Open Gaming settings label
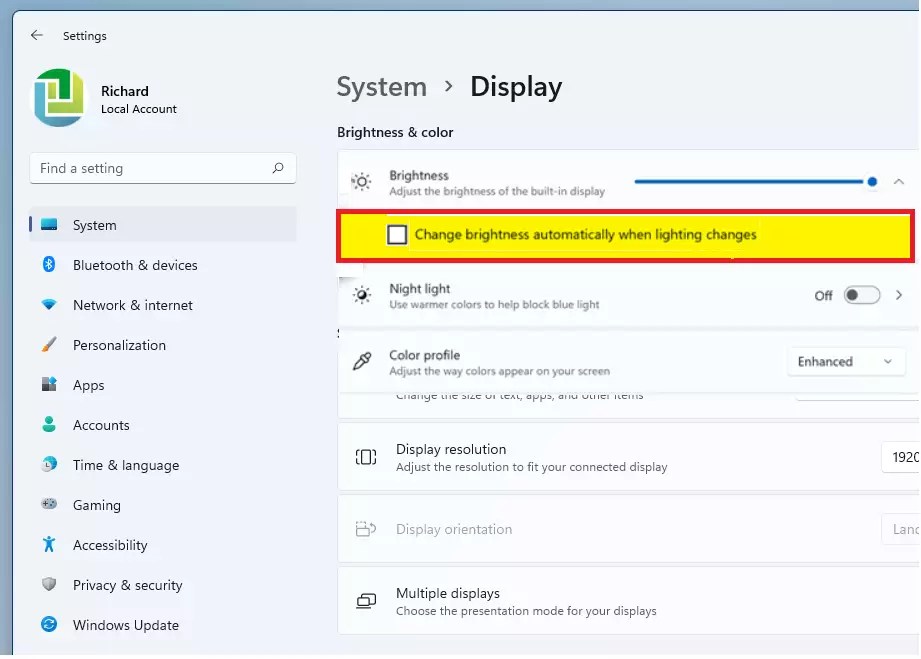Image resolution: width=921 pixels, height=659 pixels. coord(96,505)
